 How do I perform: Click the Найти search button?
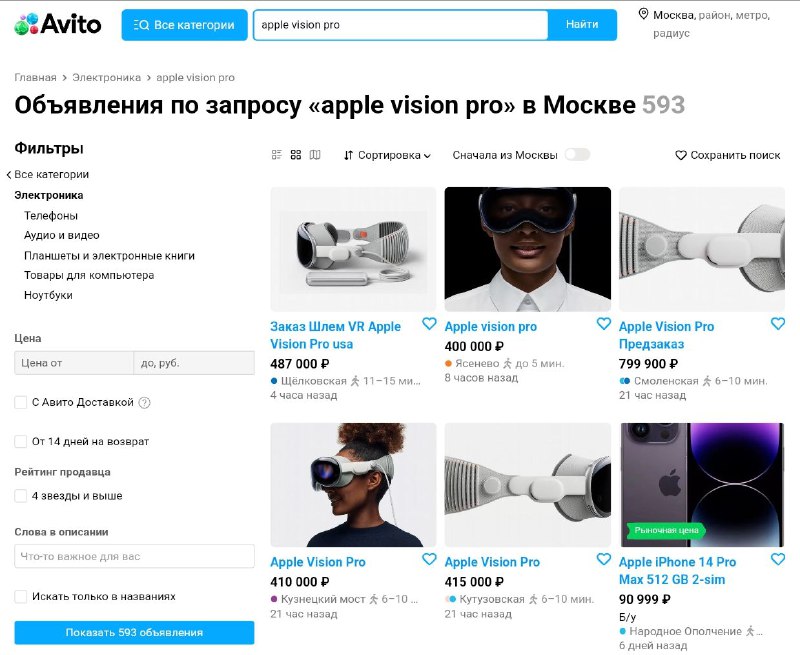(x=582, y=24)
